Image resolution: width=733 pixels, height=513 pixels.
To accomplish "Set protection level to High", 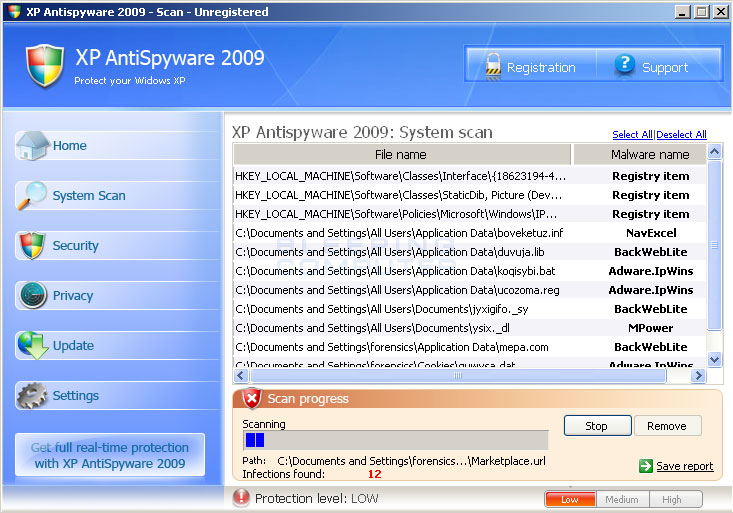I will (675, 499).
